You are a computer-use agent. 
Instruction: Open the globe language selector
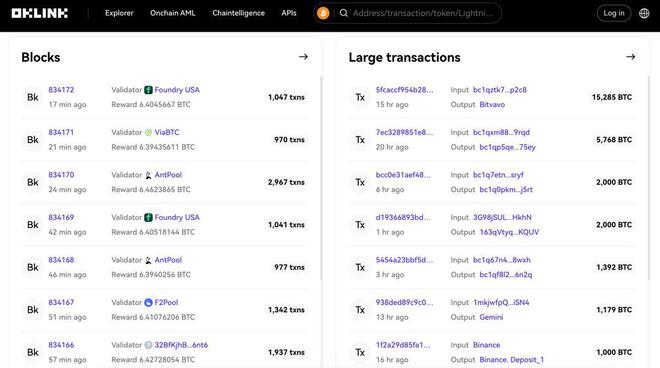tap(644, 13)
